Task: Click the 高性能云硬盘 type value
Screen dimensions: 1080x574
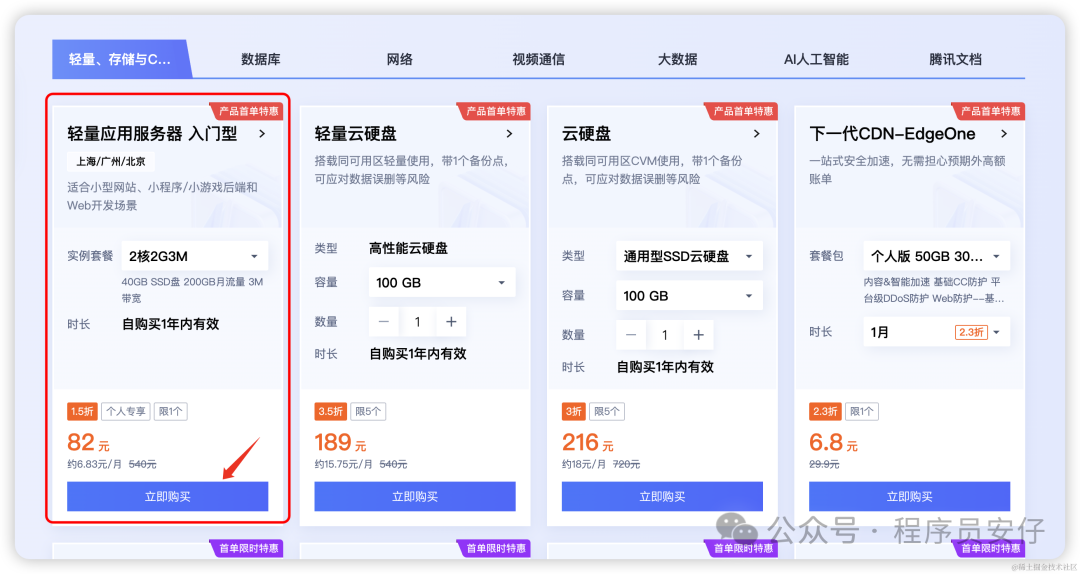Action: pos(408,248)
